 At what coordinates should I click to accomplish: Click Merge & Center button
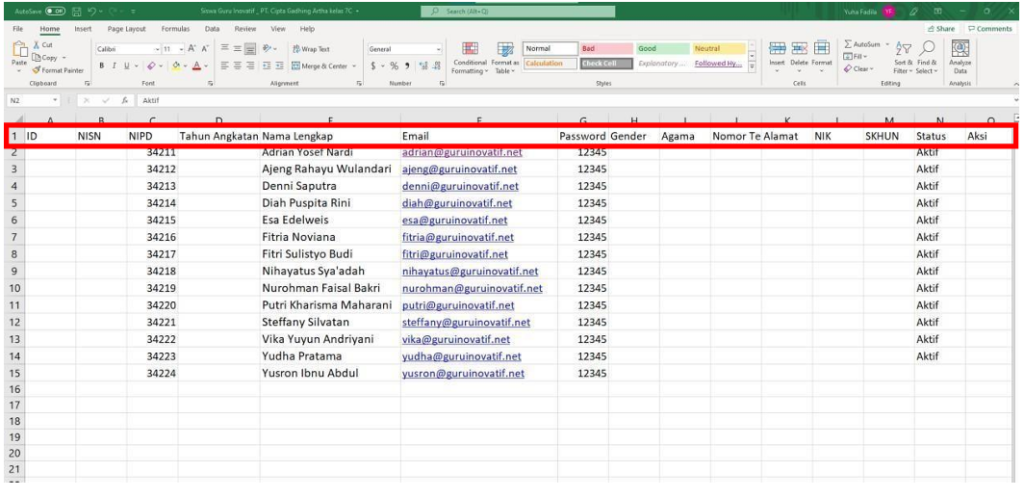click(x=319, y=66)
